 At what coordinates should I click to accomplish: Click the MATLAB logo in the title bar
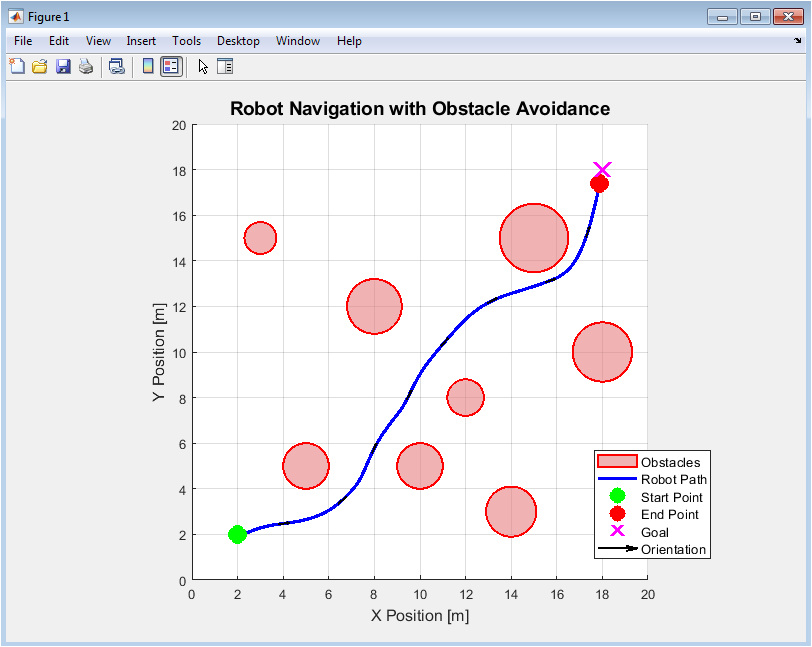point(16,17)
